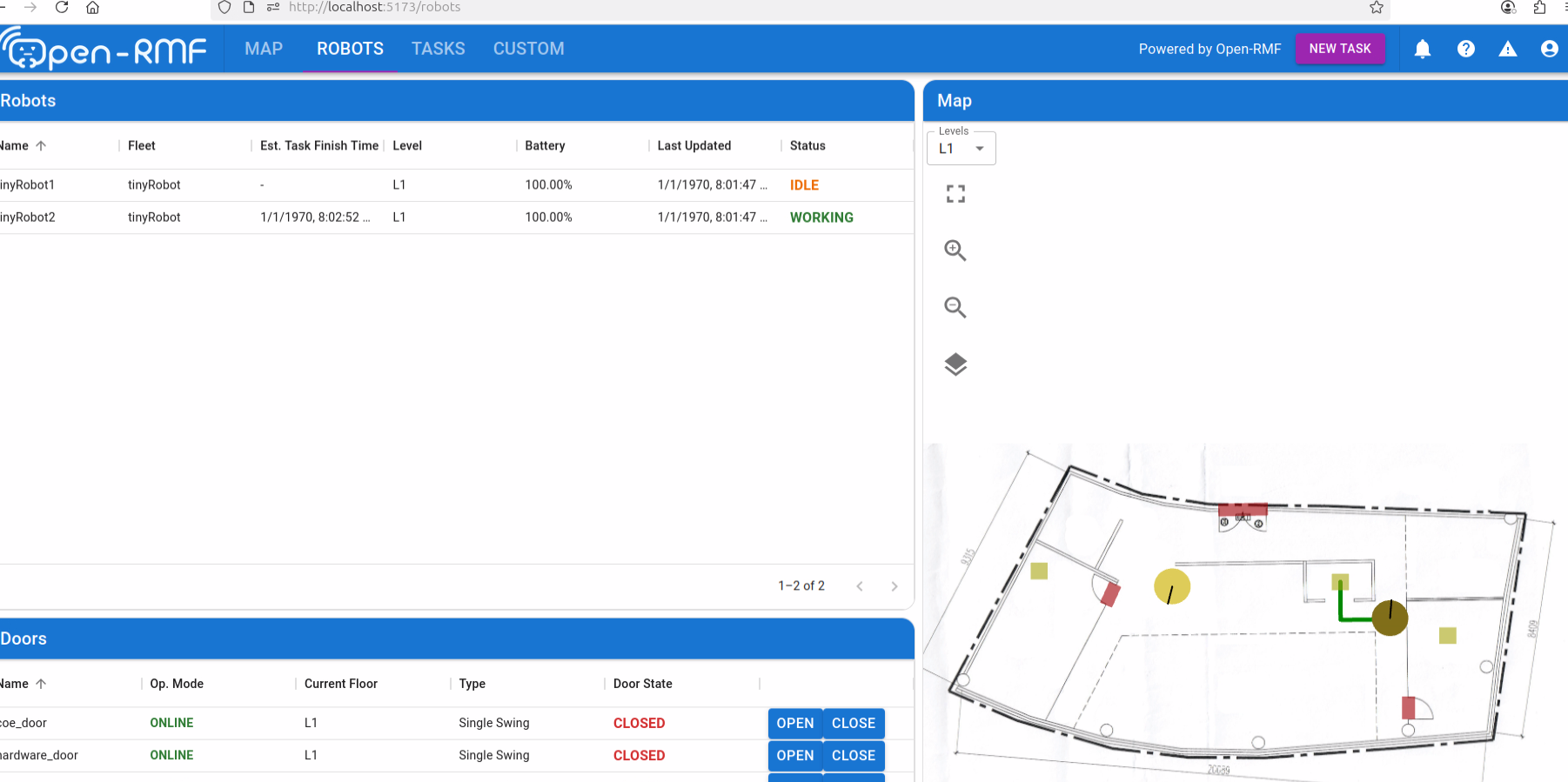Image resolution: width=1568 pixels, height=782 pixels.
Task: Click the NEW TASK button
Action: coord(1339,49)
